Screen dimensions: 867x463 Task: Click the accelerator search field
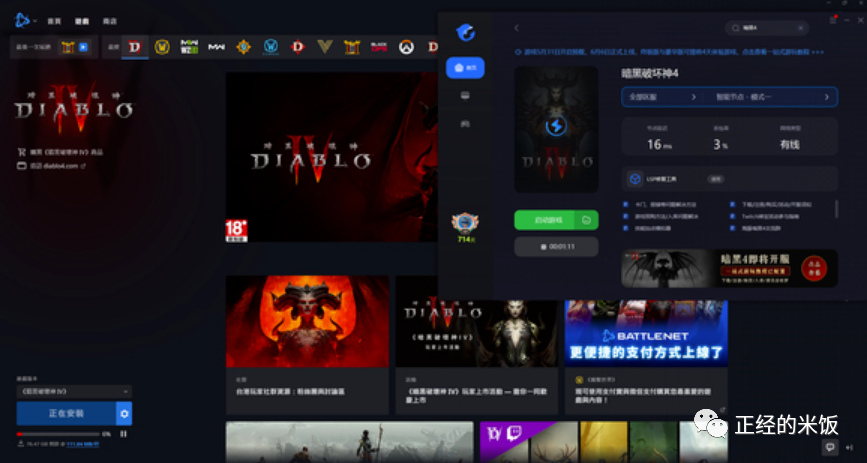coord(767,28)
